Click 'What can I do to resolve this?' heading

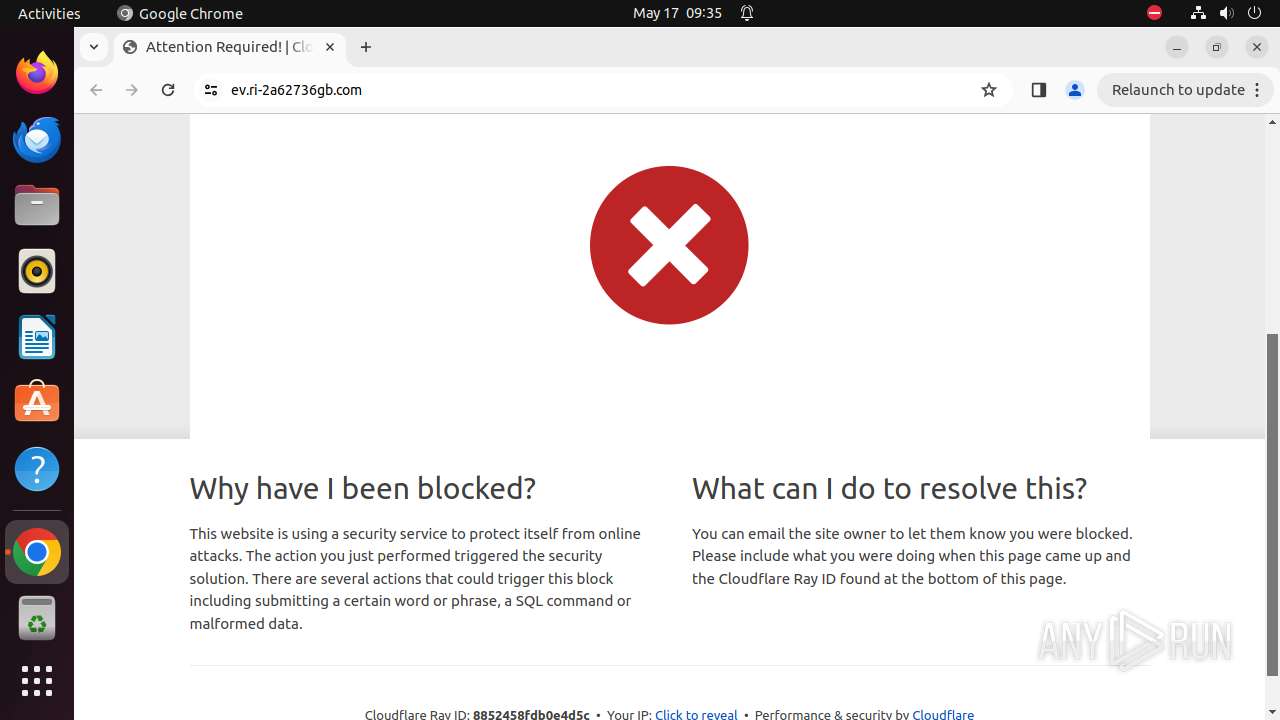(x=889, y=488)
